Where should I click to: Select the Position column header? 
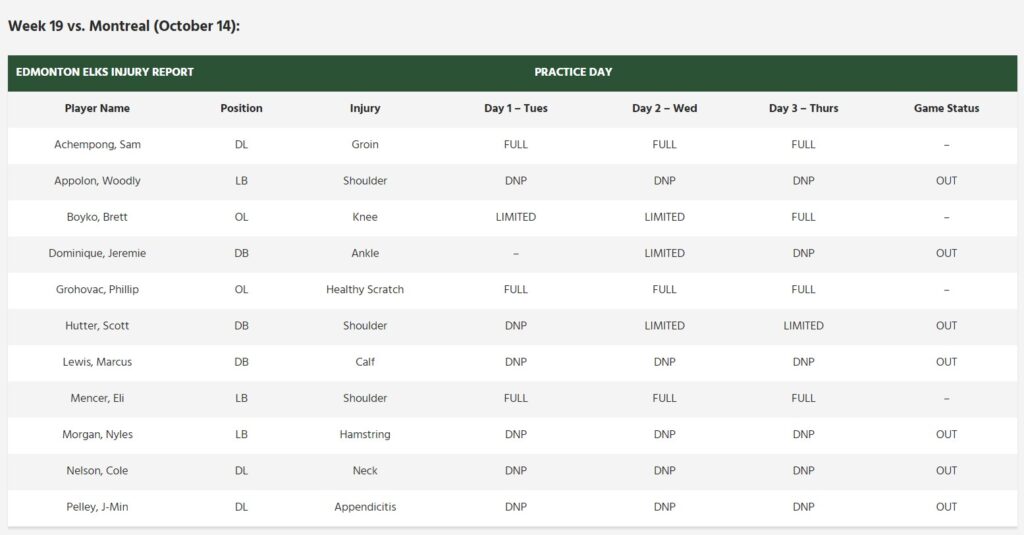tap(241, 108)
